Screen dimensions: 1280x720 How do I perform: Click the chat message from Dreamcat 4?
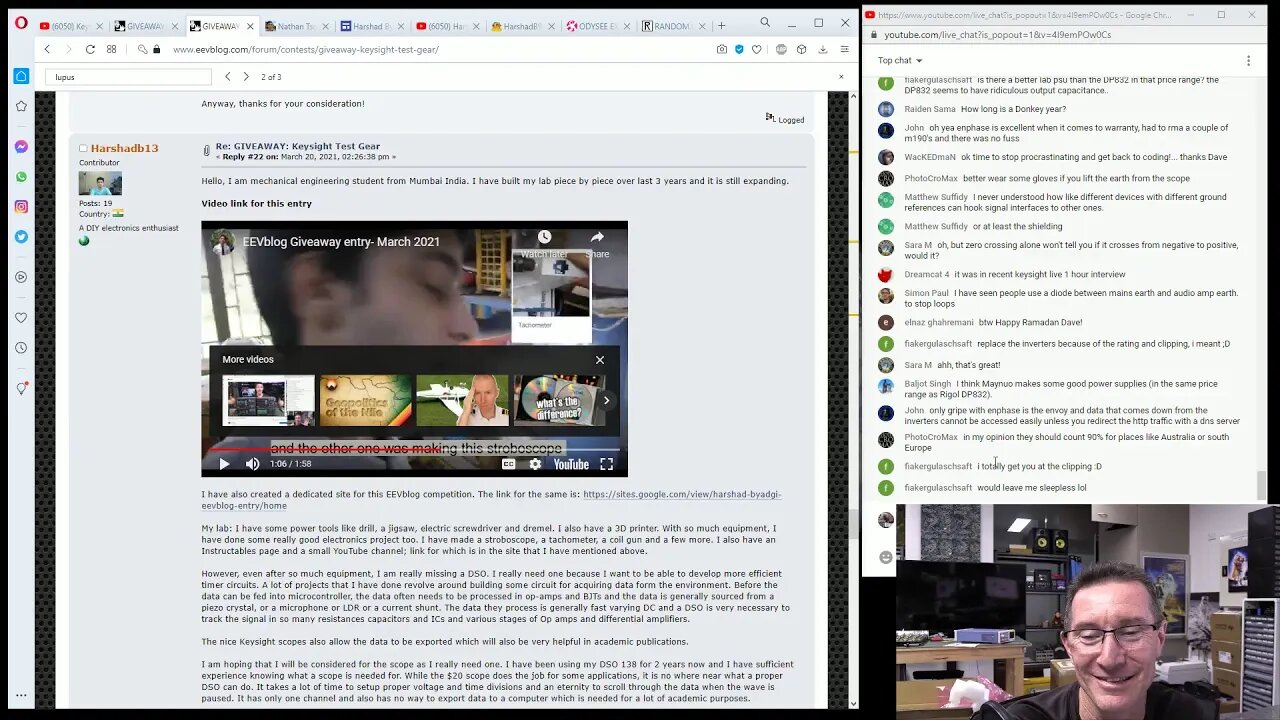(1015, 274)
